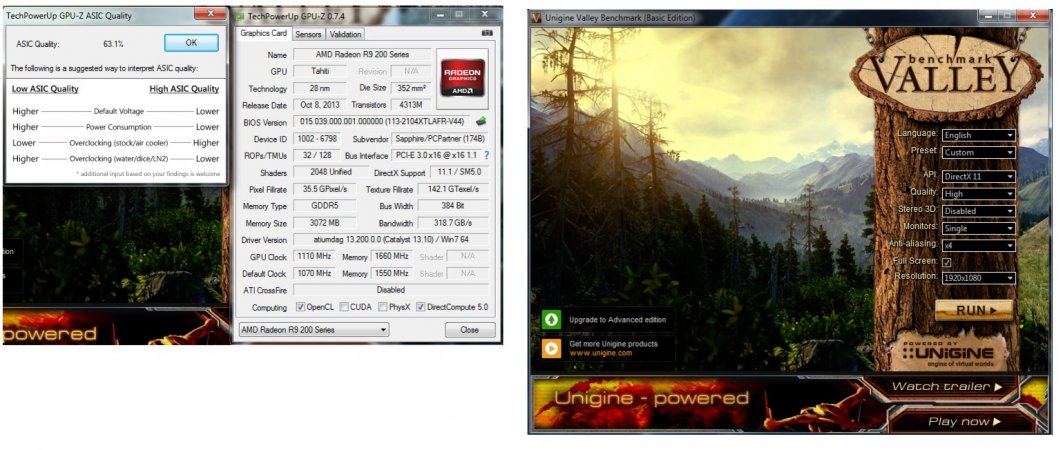This screenshot has height=450, width=1063.
Task: Click the GPU Clock value 1110 MHz
Action: (313, 256)
